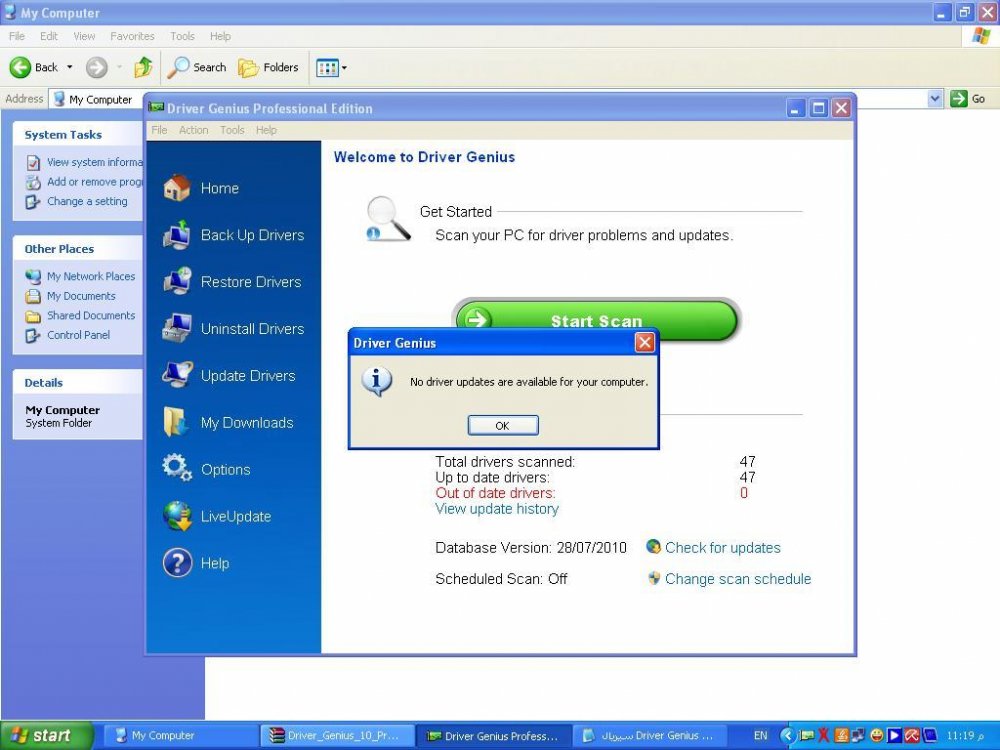The width and height of the screenshot is (1000, 750).
Task: Switch to My Computer taskbar button
Action: 180,735
